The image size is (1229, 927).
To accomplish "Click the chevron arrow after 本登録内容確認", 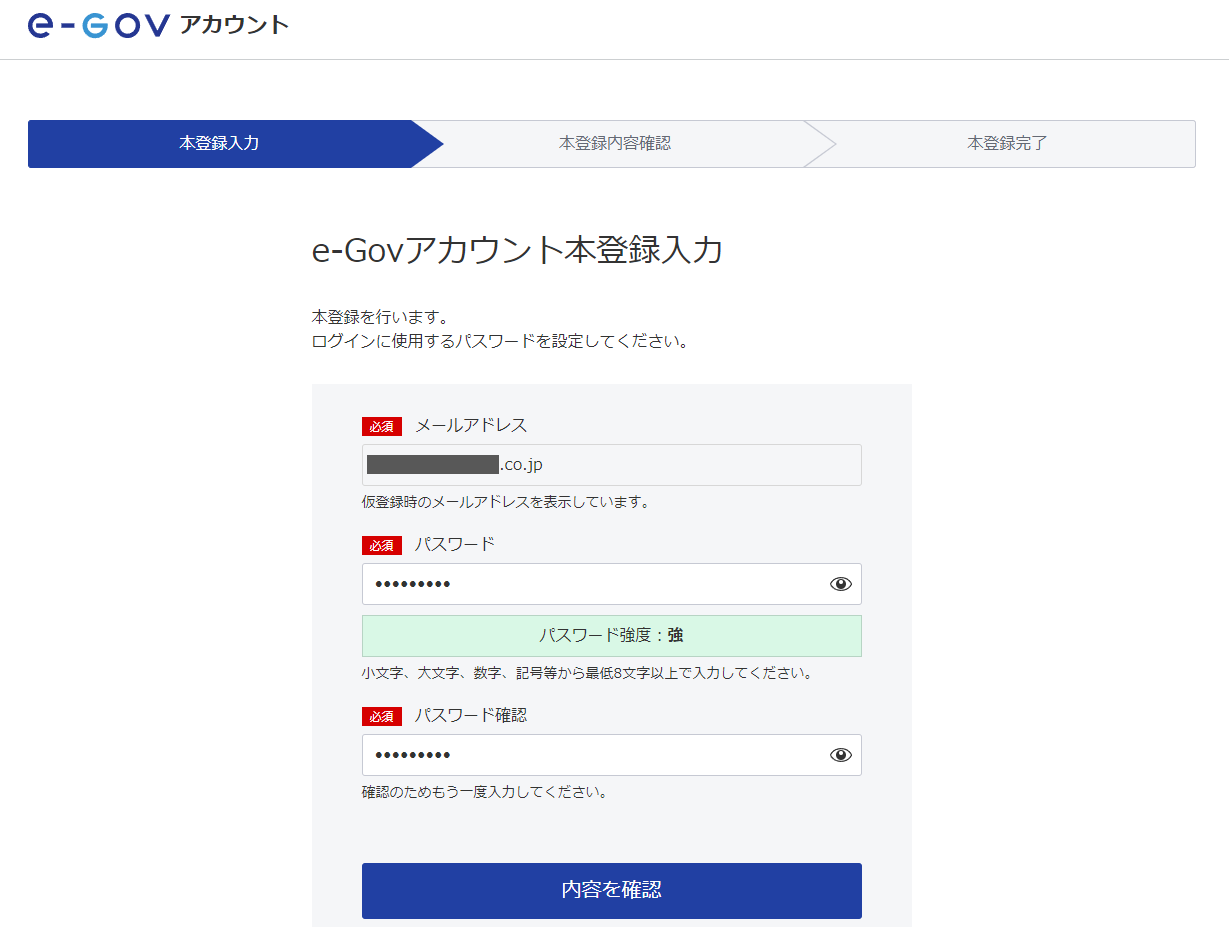I will [x=820, y=143].
